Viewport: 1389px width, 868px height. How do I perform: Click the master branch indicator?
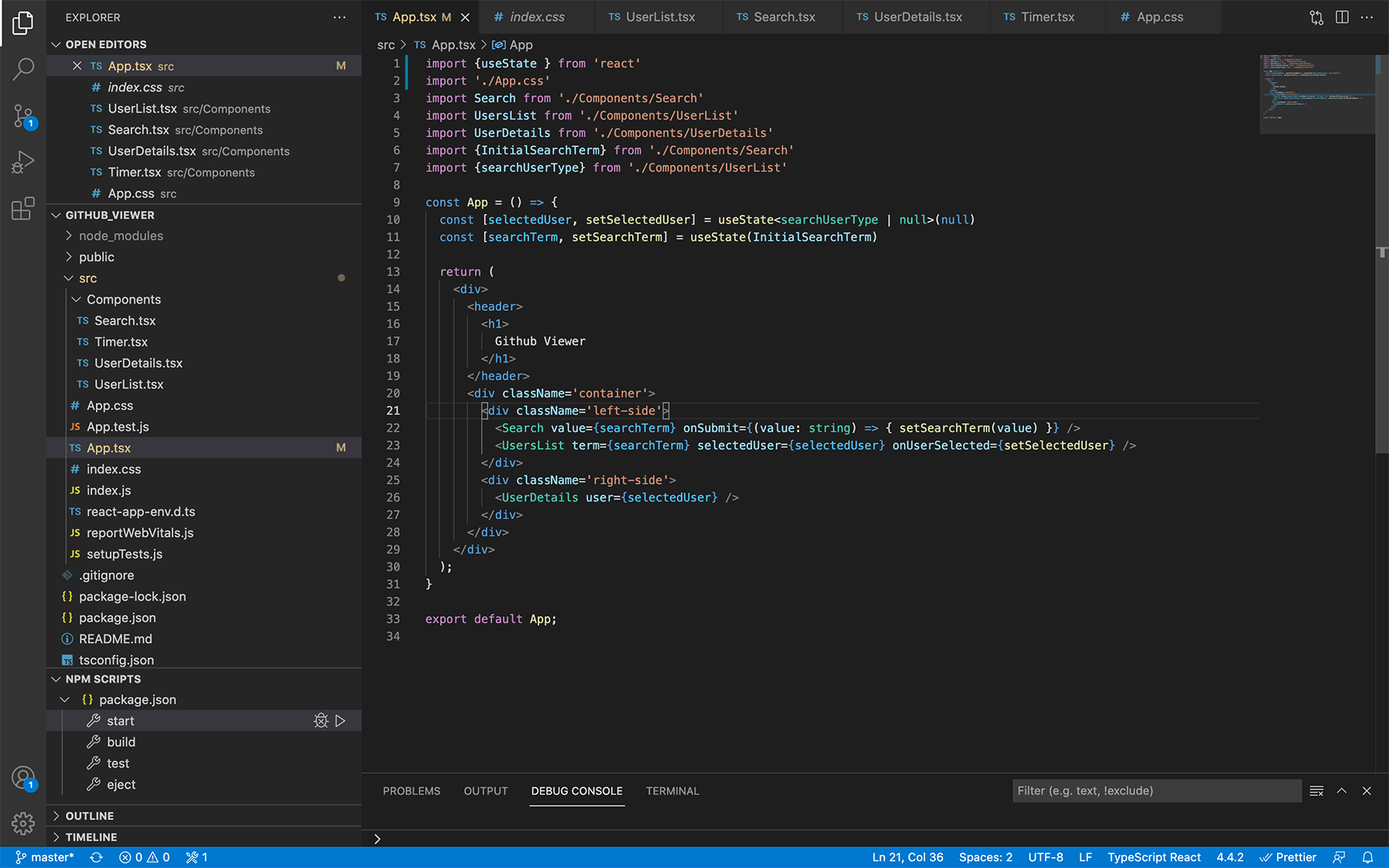[x=45, y=857]
